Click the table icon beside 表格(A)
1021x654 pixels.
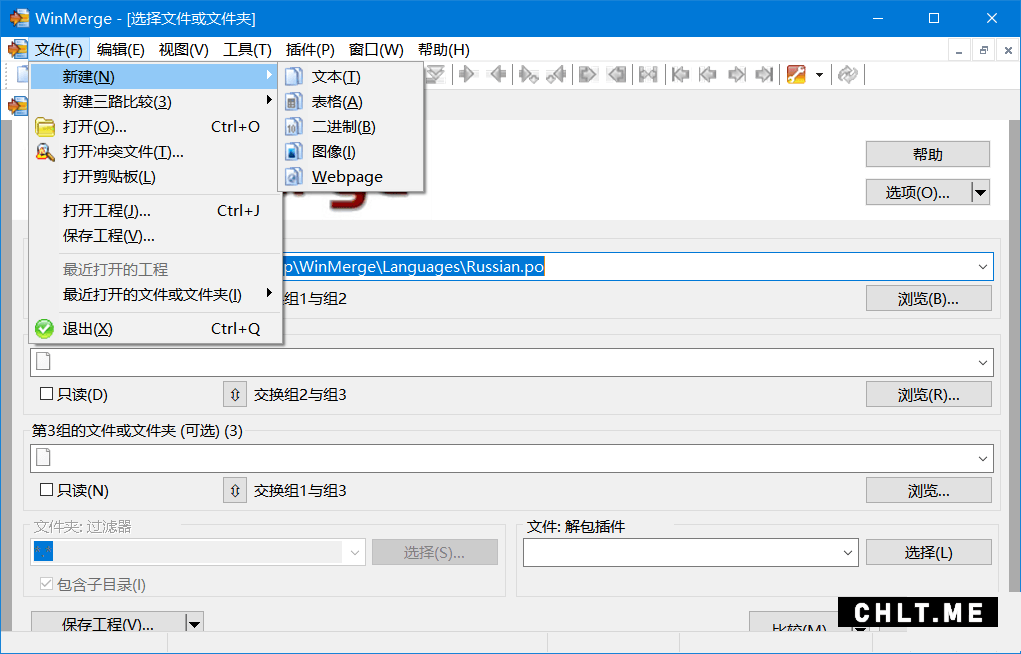click(294, 102)
